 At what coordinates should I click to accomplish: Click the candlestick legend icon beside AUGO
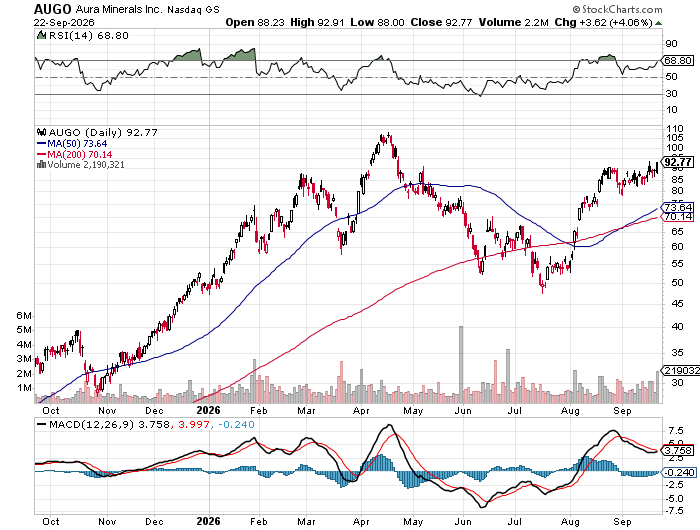[x=42, y=132]
